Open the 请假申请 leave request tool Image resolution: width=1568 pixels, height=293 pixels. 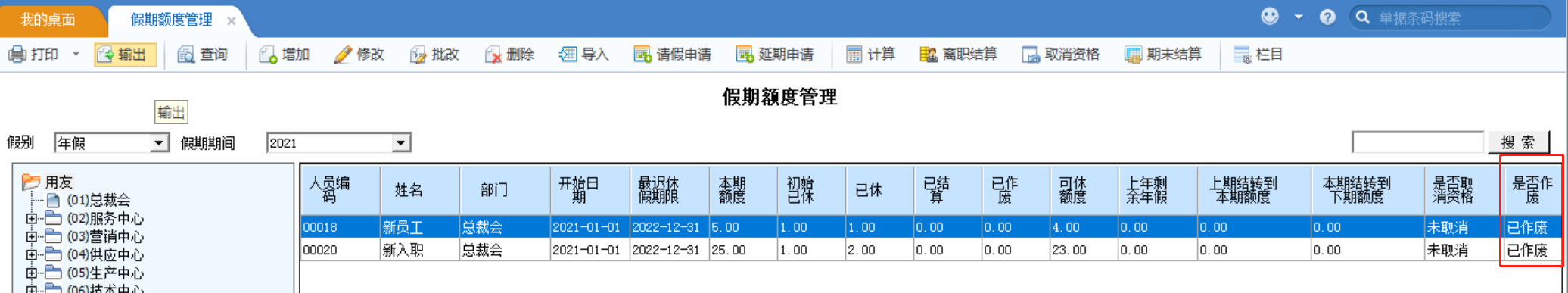(x=673, y=55)
